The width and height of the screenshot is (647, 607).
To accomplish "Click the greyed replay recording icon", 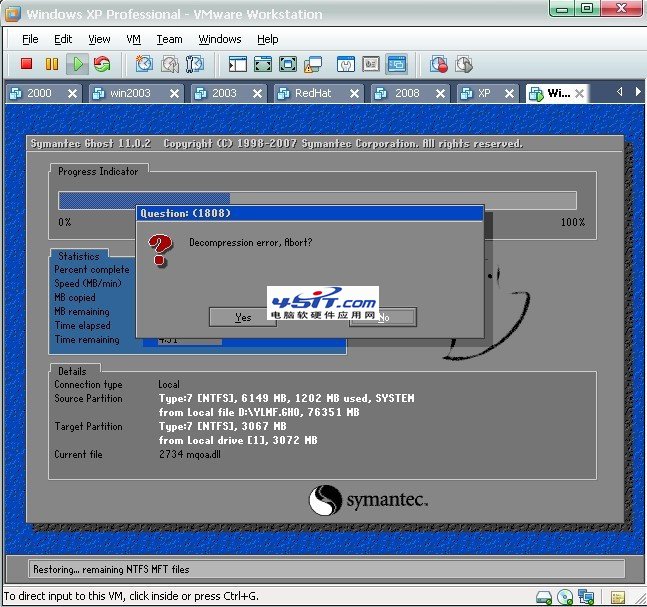I will [x=464, y=64].
